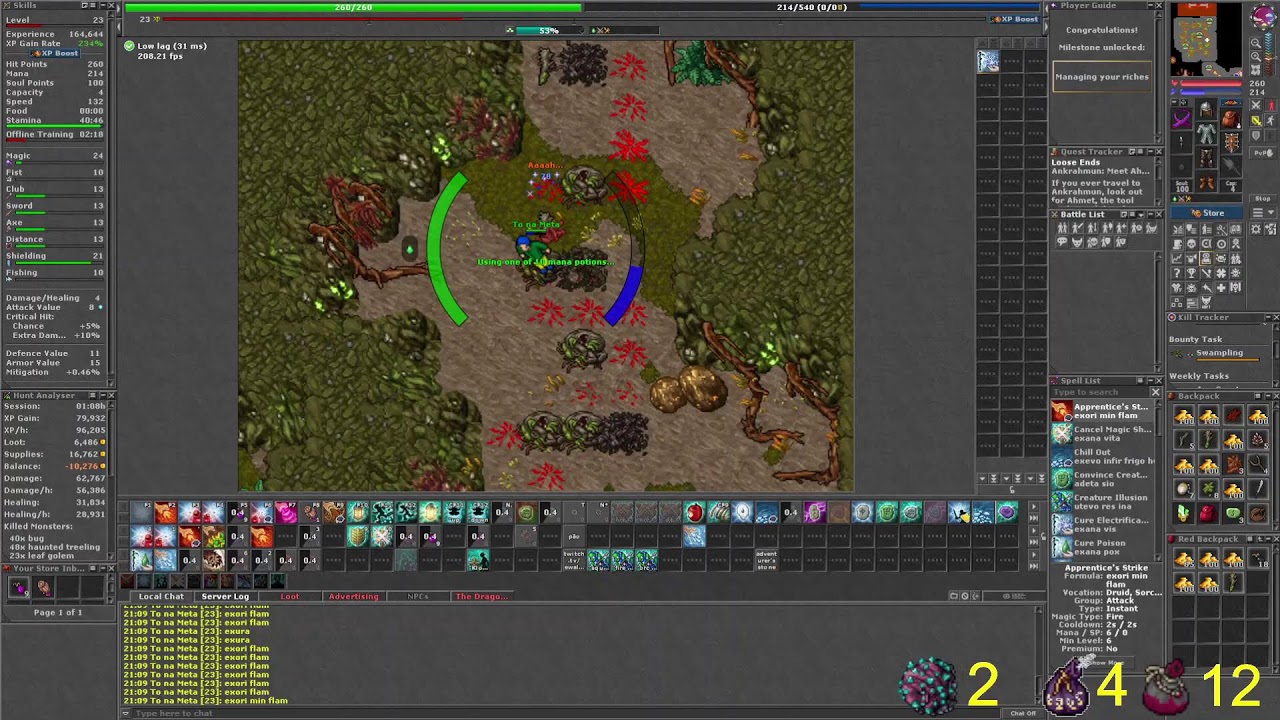Switch to 'The Drago...' chat tab
This screenshot has width=1280, height=720.
tap(482, 596)
